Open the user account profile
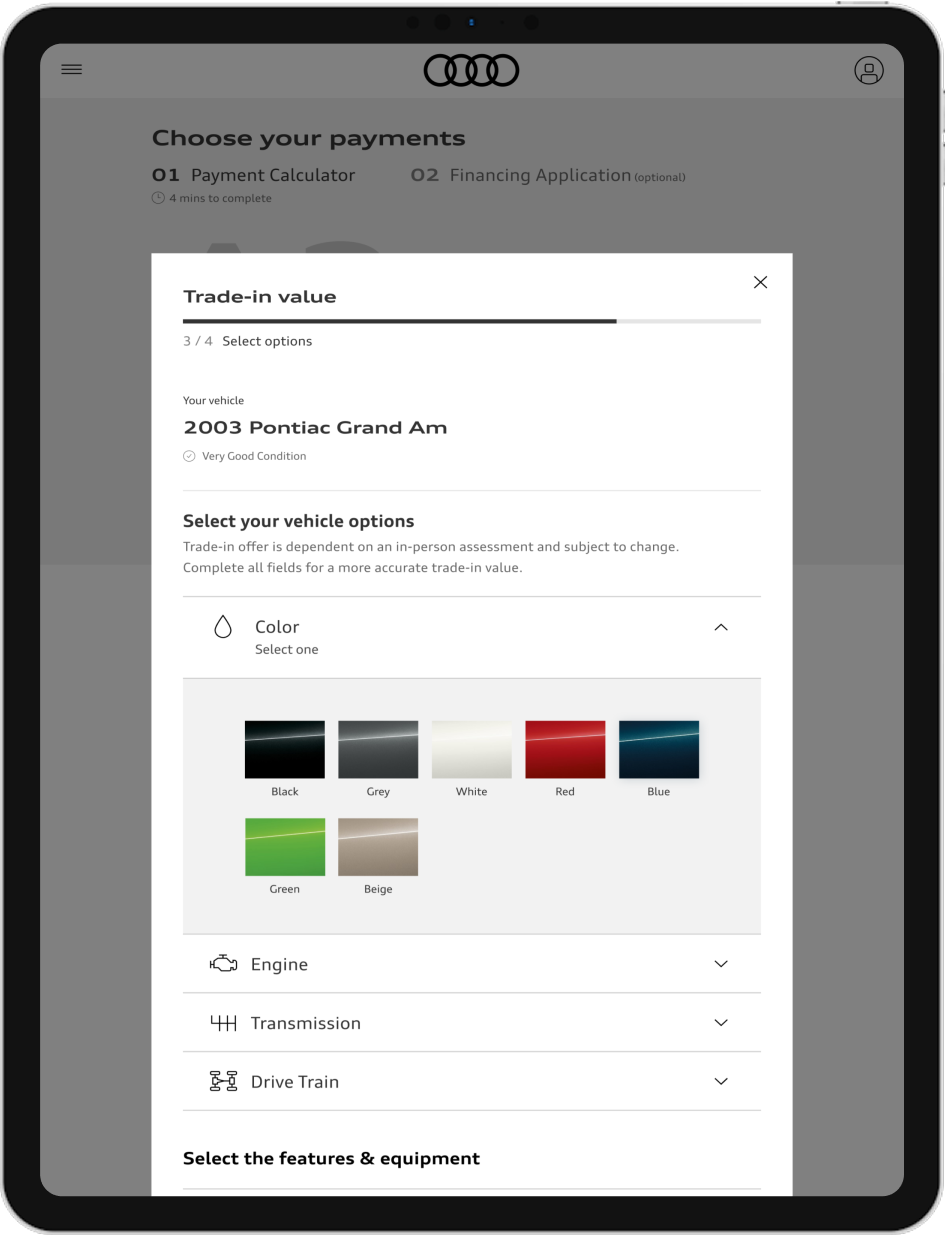Screen dimensions: 946x1235 point(869,70)
